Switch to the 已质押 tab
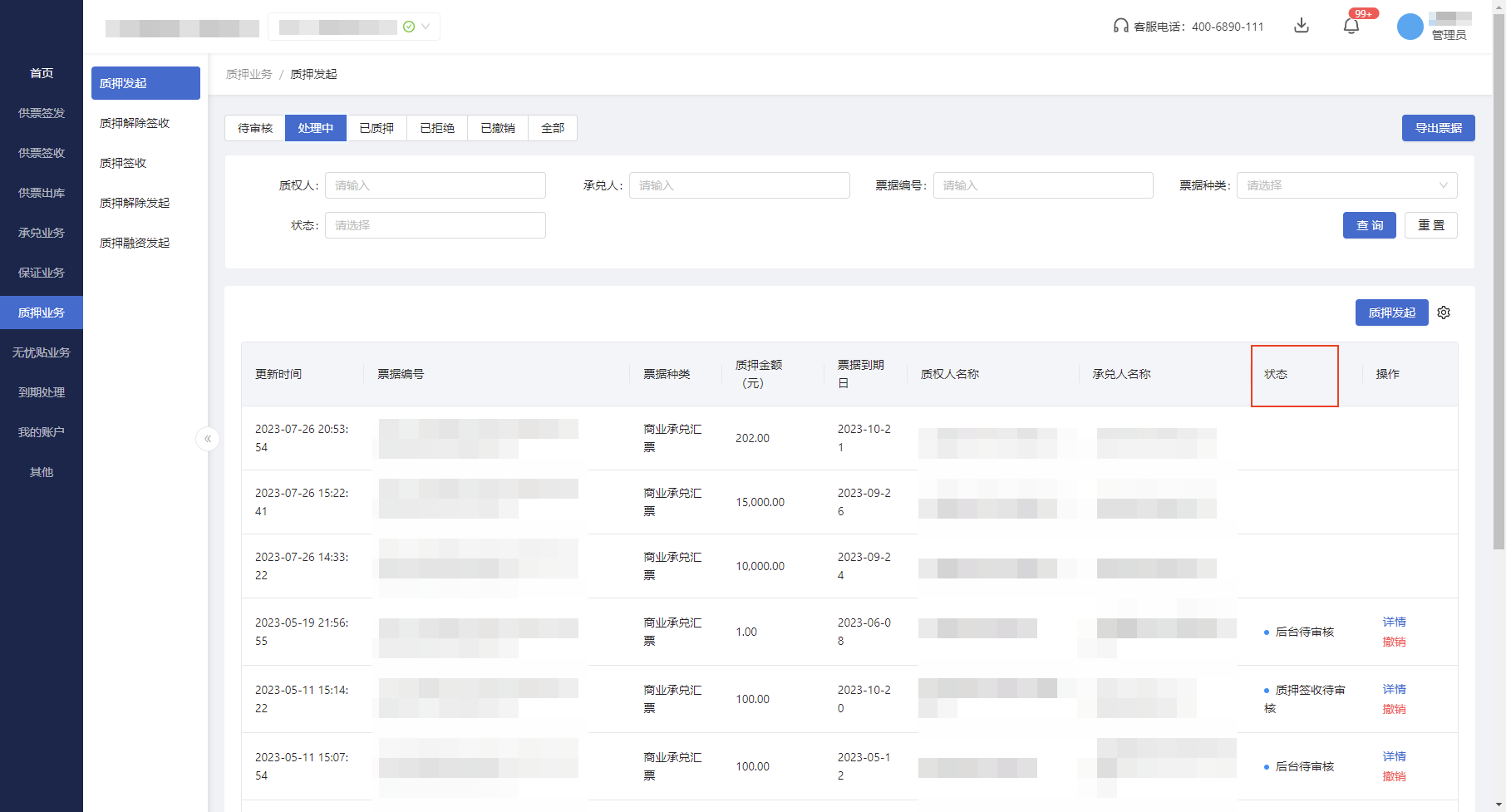The height and width of the screenshot is (812, 1506). [x=376, y=128]
